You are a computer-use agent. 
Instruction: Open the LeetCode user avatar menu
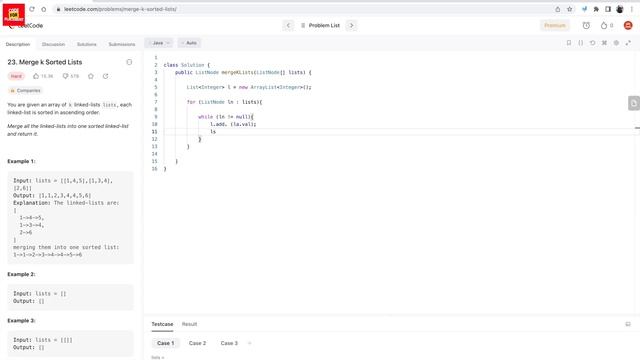628,25
